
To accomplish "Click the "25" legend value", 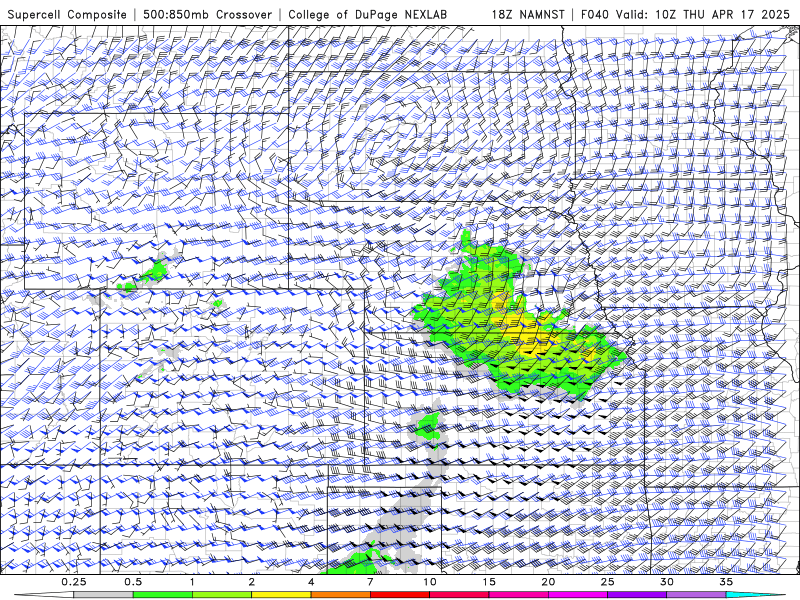I will (608, 582).
